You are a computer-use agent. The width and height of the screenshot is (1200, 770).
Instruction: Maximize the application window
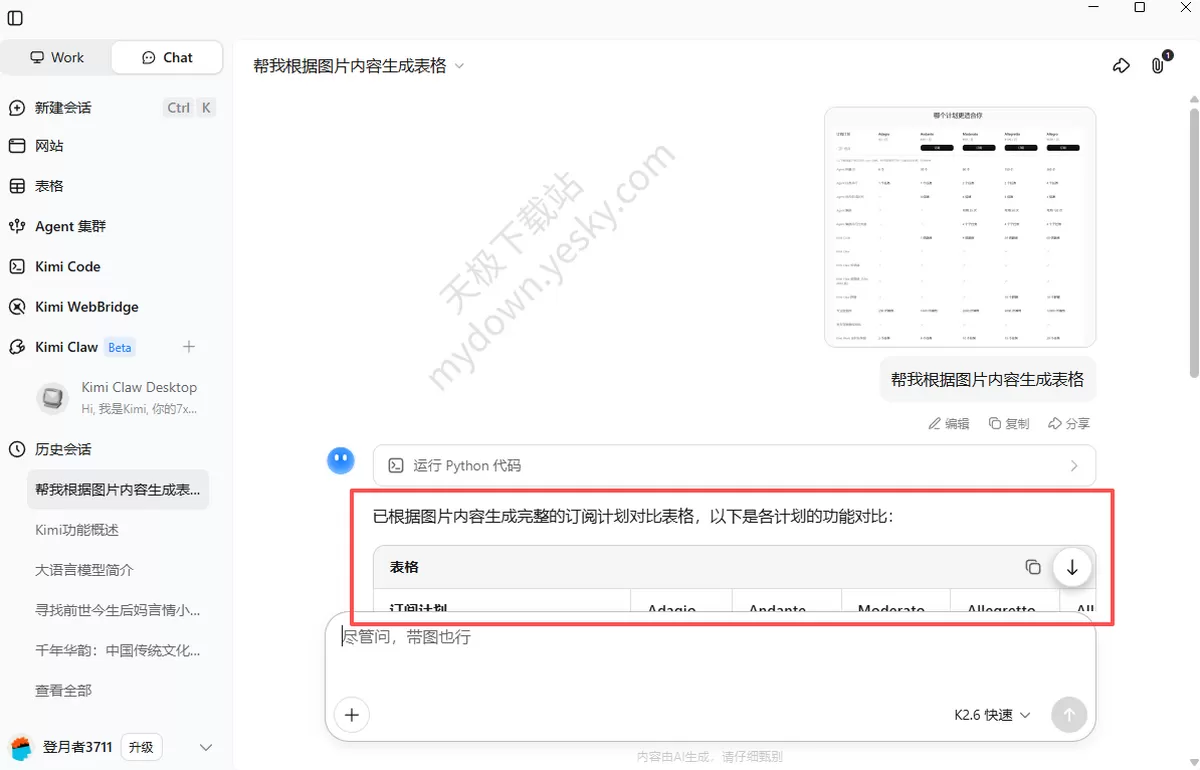point(1139,7)
